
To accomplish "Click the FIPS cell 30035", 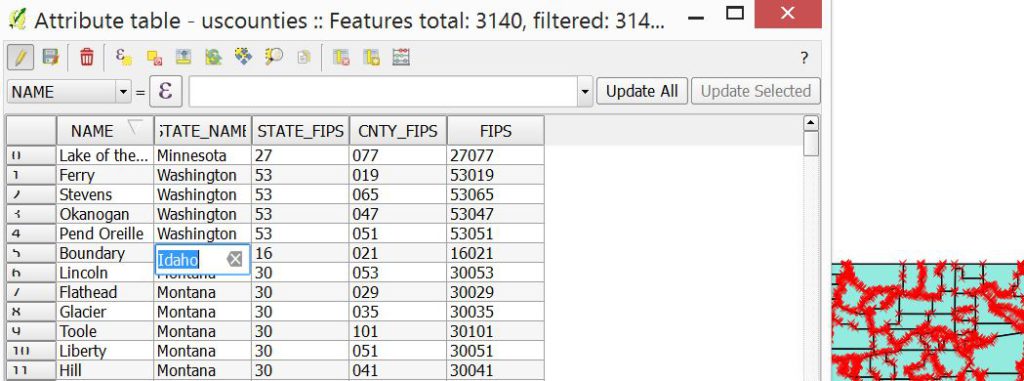I will [496, 312].
